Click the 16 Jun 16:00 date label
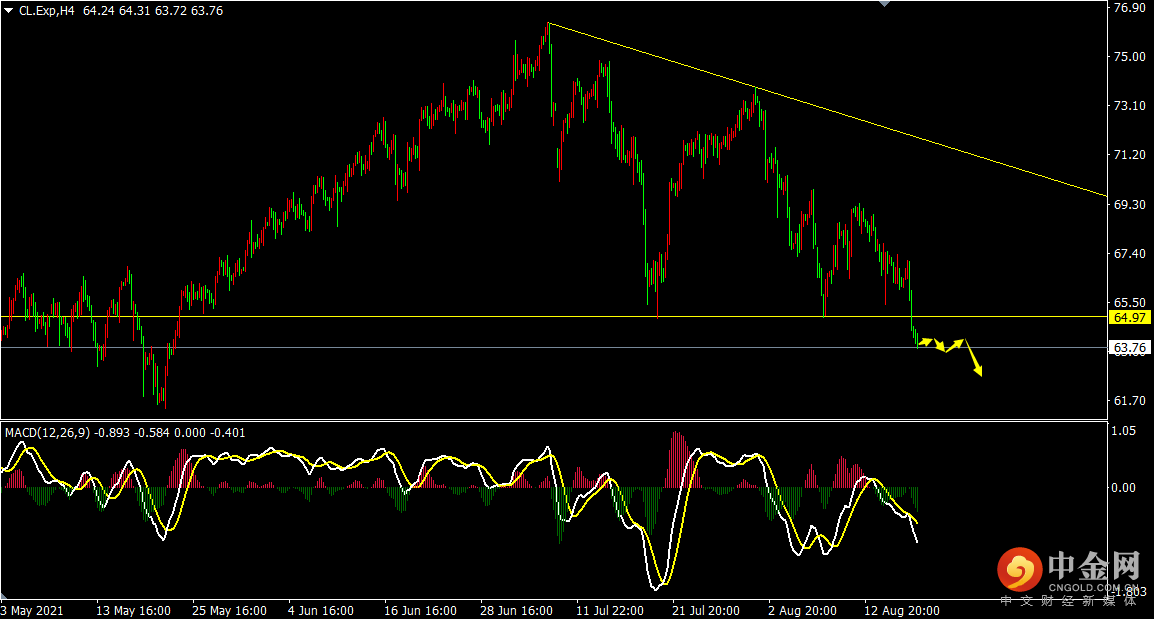 [420, 611]
